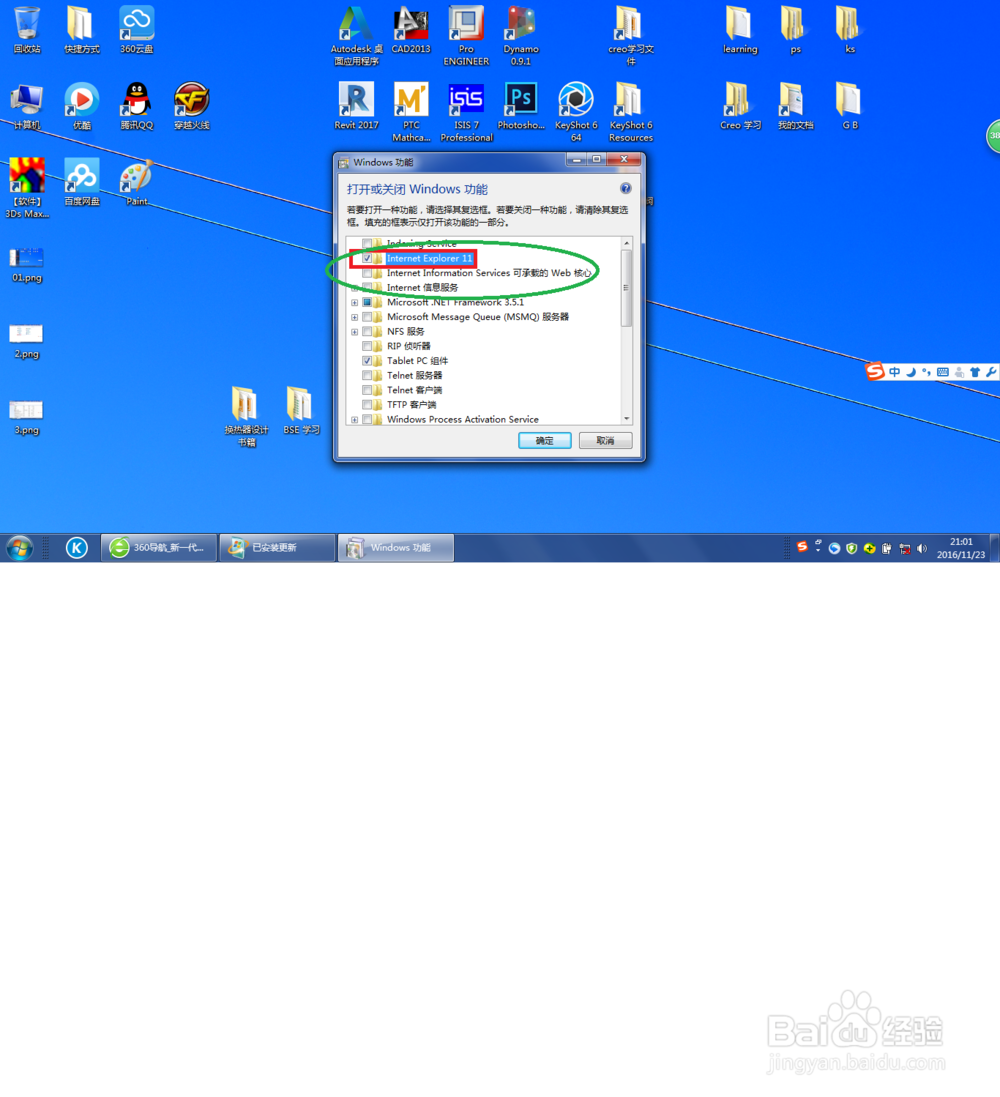Image resolution: width=1000 pixels, height=1097 pixels.
Task: Click the feature list scroll-up arrow
Action: coord(626,243)
